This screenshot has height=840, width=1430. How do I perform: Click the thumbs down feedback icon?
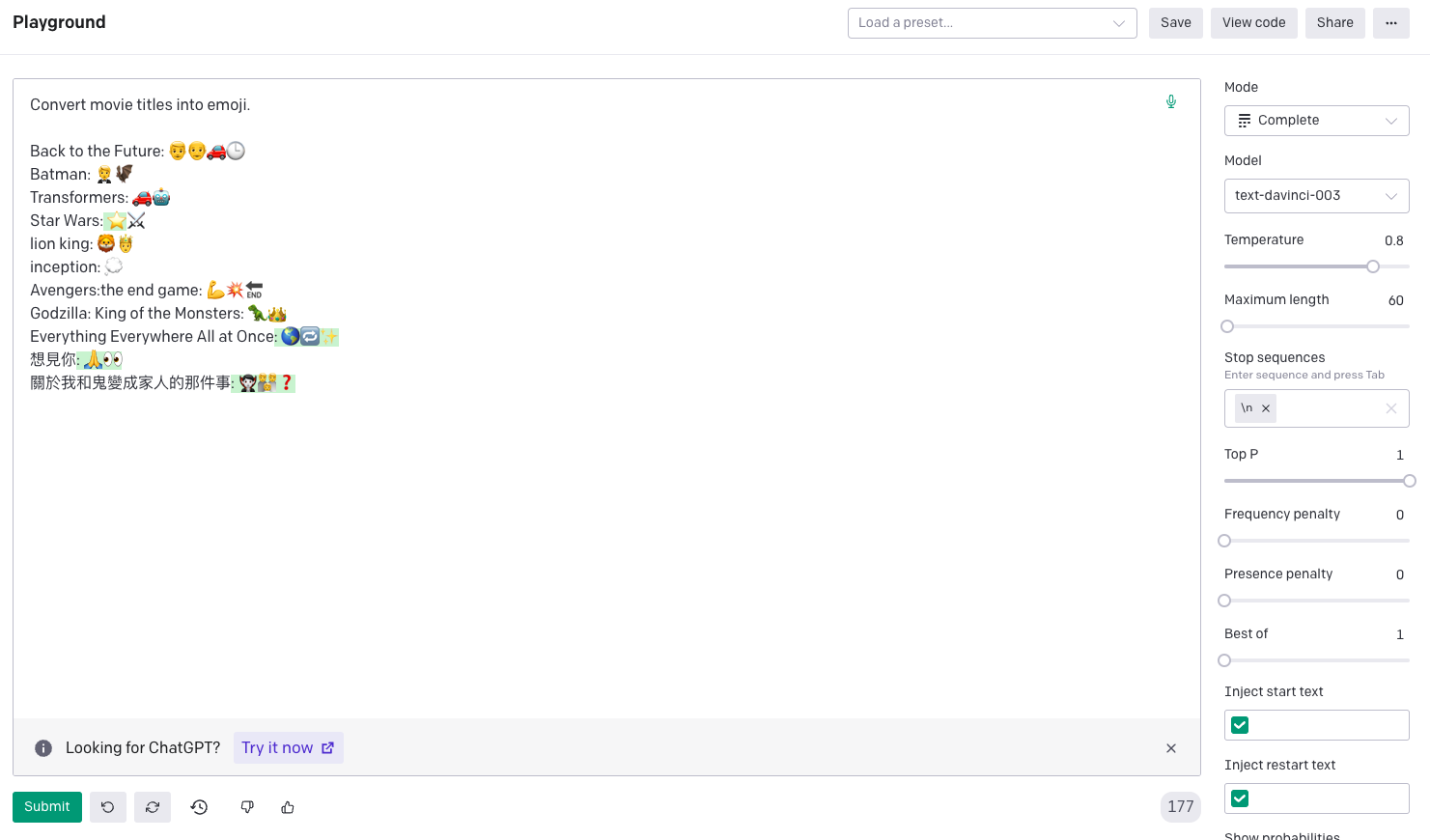(247, 807)
